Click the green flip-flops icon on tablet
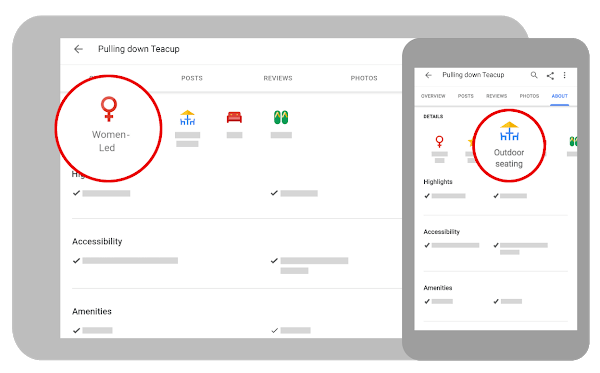The width and height of the screenshot is (600, 373). coord(281,117)
